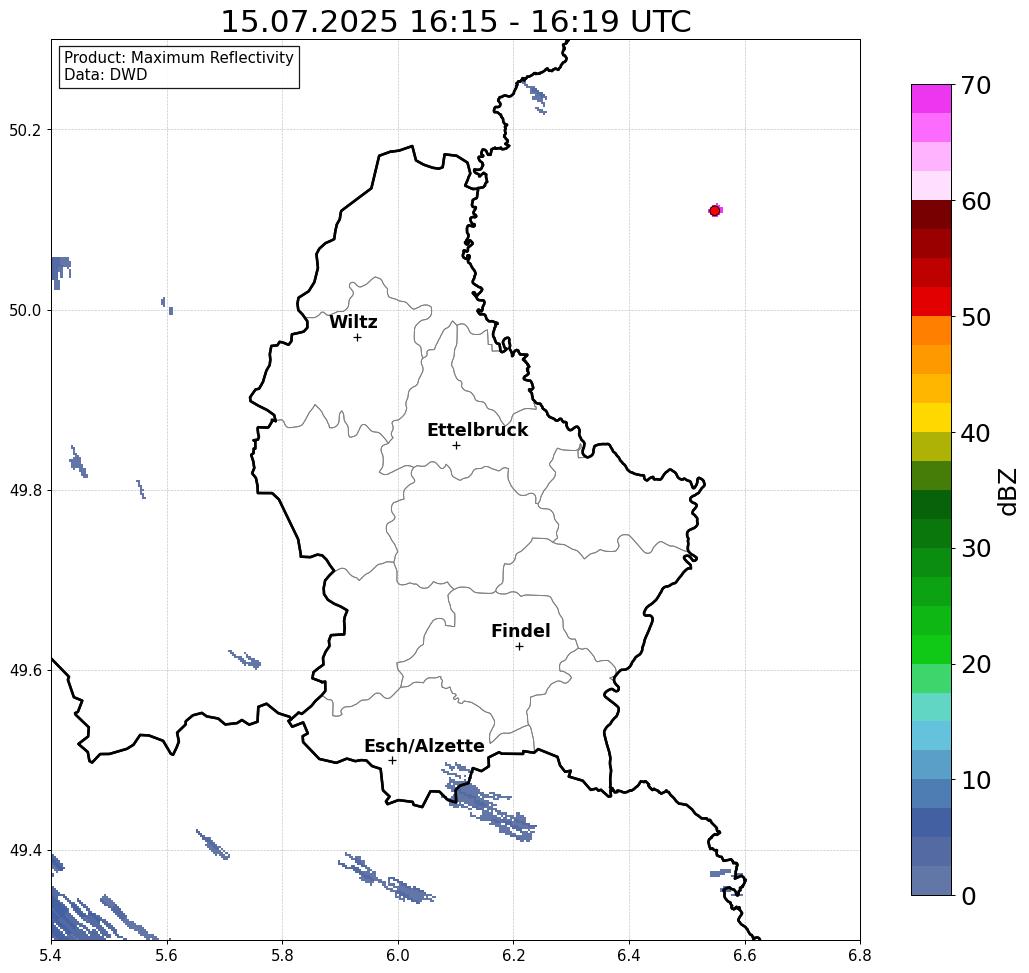Click the bright red colorbar swatch above 50
This screenshot has width=1029, height=973.
tap(931, 302)
